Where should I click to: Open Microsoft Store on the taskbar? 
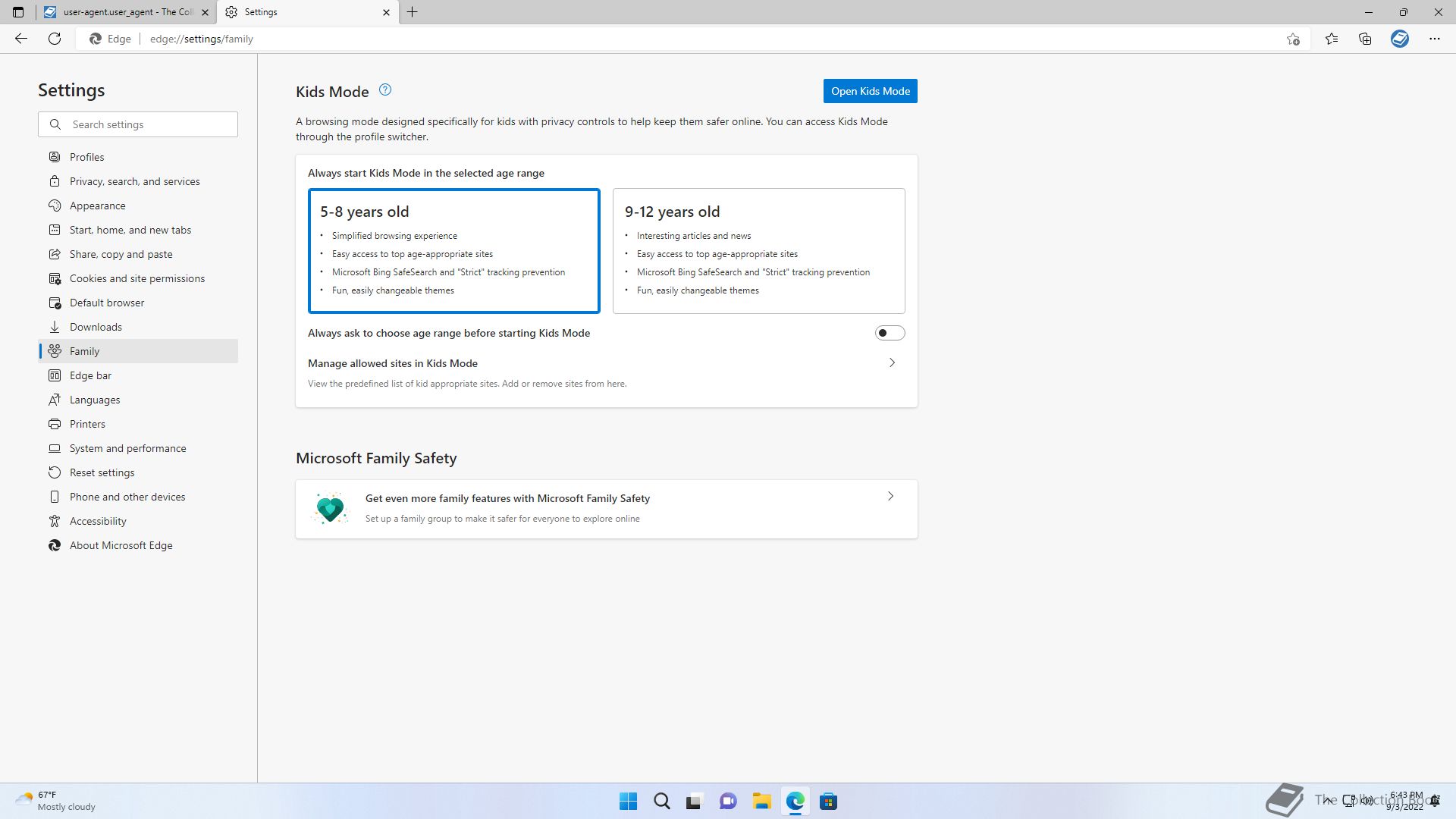point(828,802)
